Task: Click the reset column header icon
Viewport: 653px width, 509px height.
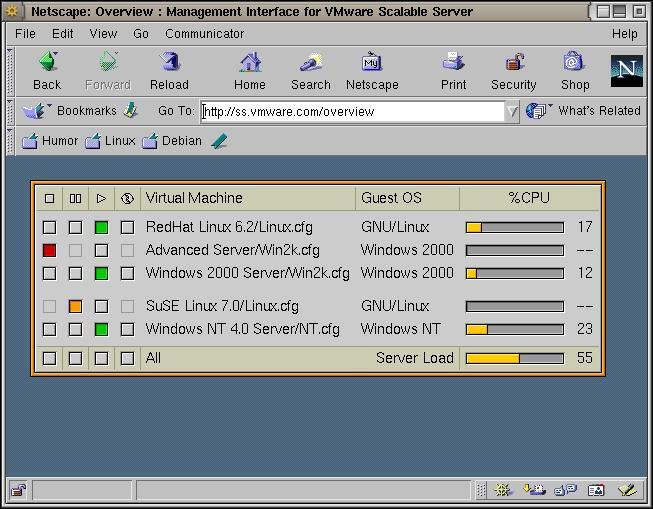Action: 127,198
